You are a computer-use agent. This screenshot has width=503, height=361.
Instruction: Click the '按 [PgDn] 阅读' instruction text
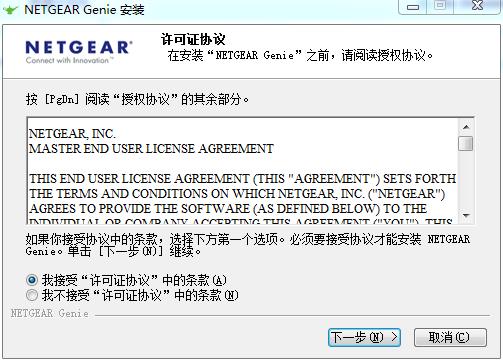tap(137, 99)
